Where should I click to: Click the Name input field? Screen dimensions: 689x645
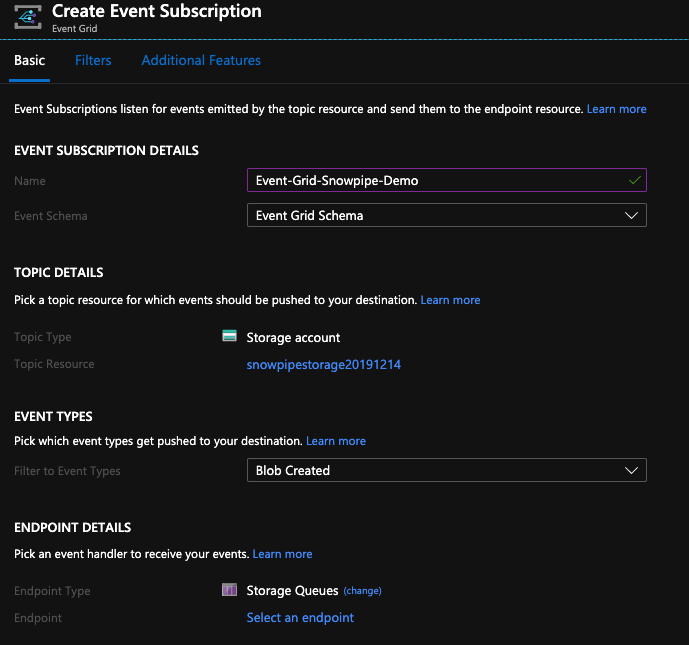(446, 180)
